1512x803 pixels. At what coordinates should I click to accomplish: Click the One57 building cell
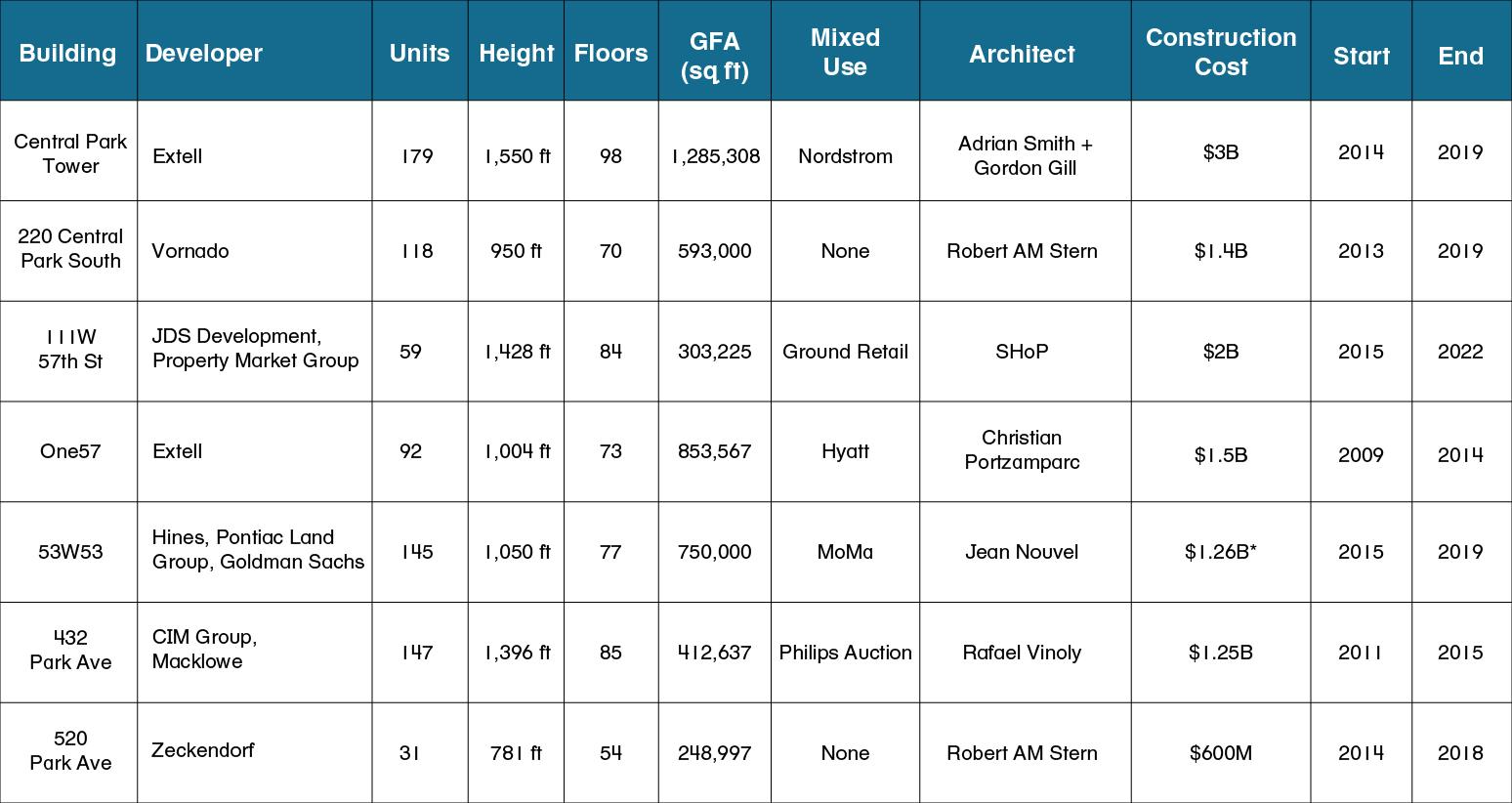point(70,451)
